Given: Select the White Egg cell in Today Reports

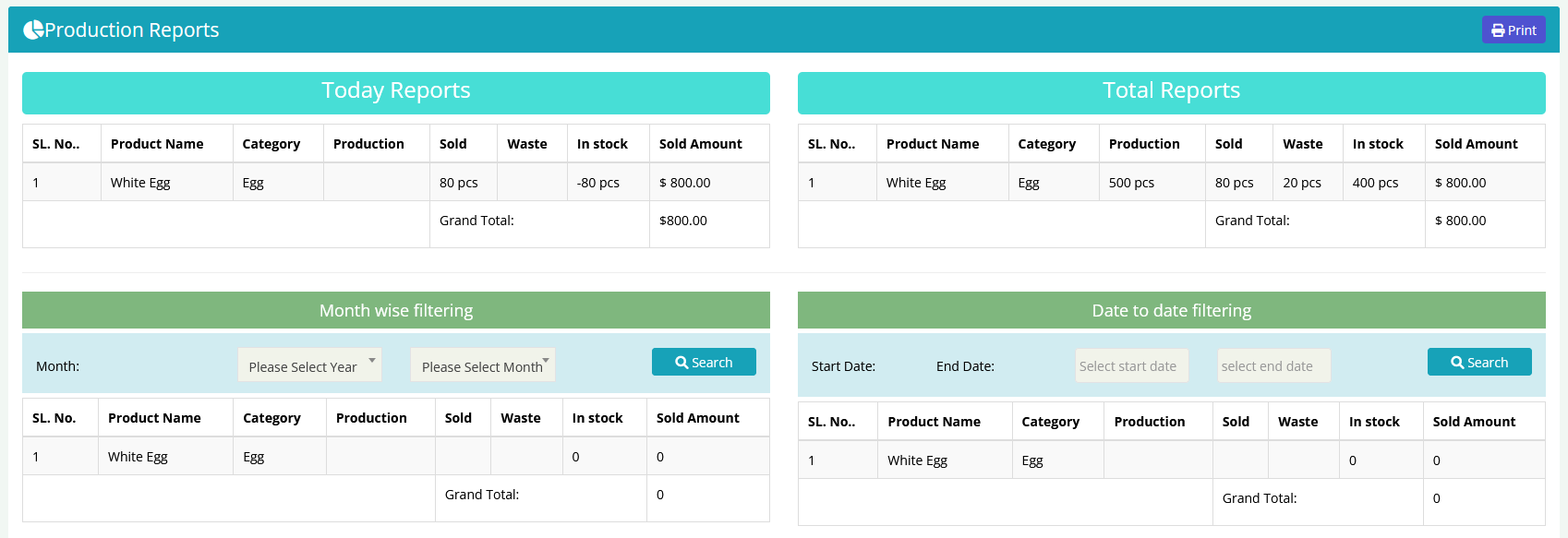Looking at the screenshot, I should tap(140, 183).
